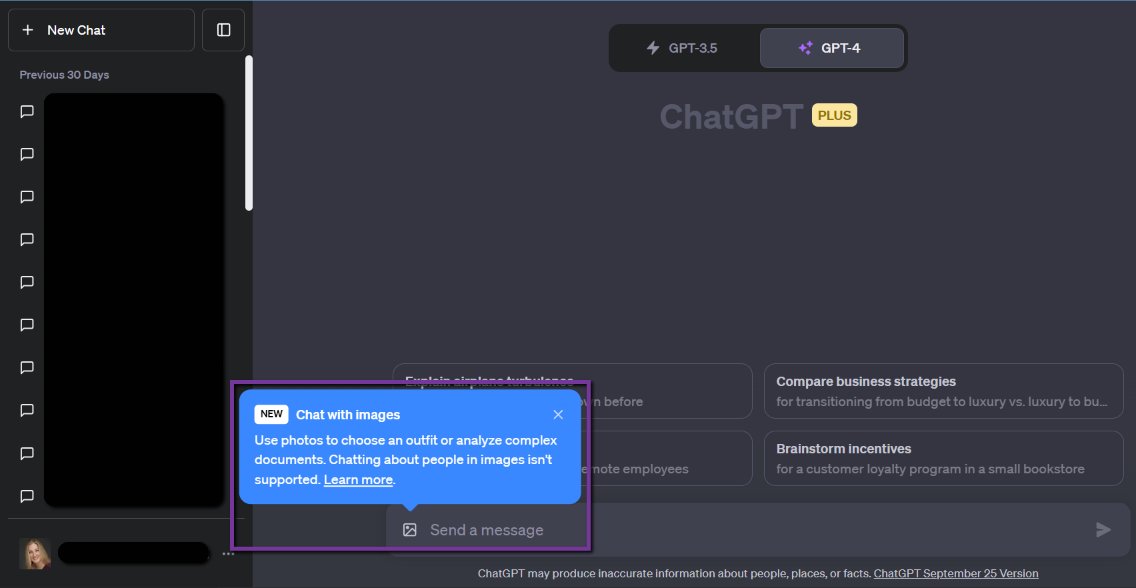Click the plus icon next to New Chat

coord(26,29)
